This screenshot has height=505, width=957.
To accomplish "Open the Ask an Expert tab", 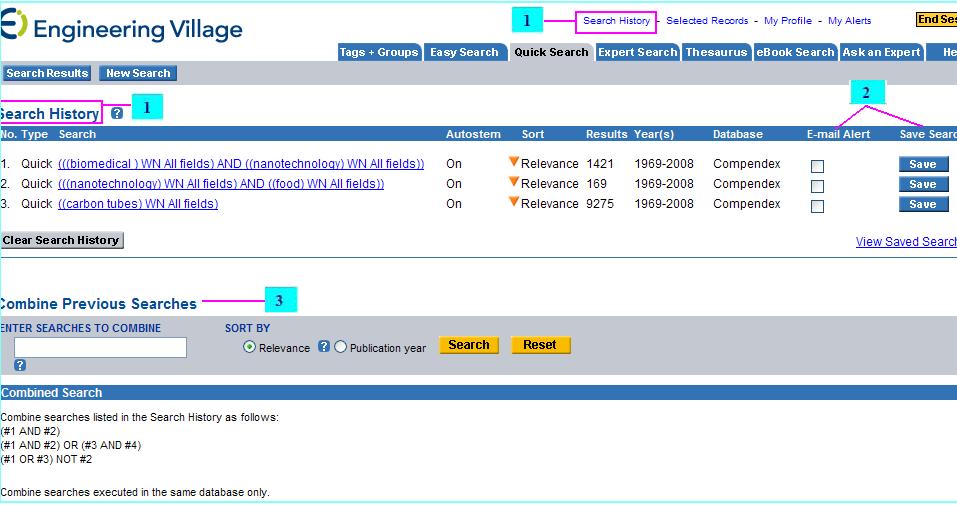I will point(881,53).
